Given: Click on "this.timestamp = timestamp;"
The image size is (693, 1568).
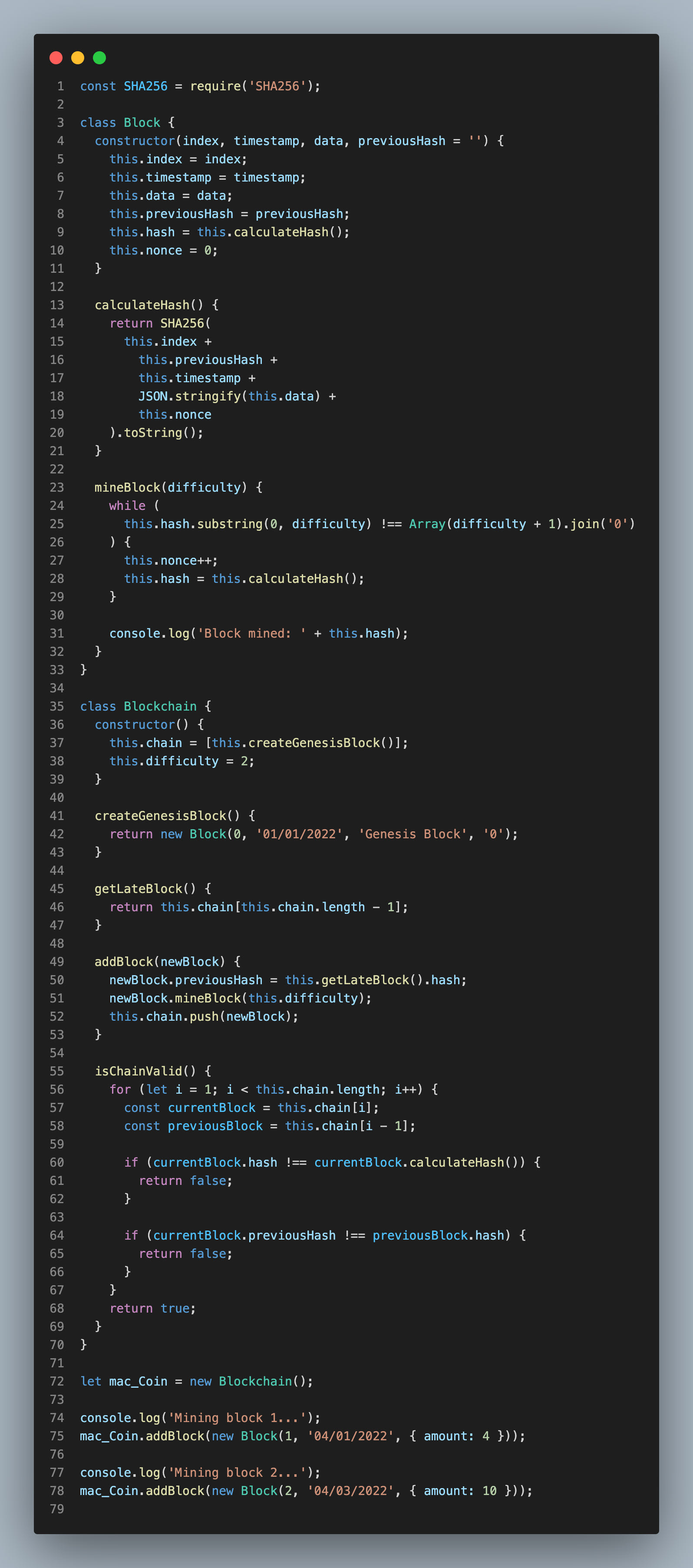Looking at the screenshot, I should point(208,177).
